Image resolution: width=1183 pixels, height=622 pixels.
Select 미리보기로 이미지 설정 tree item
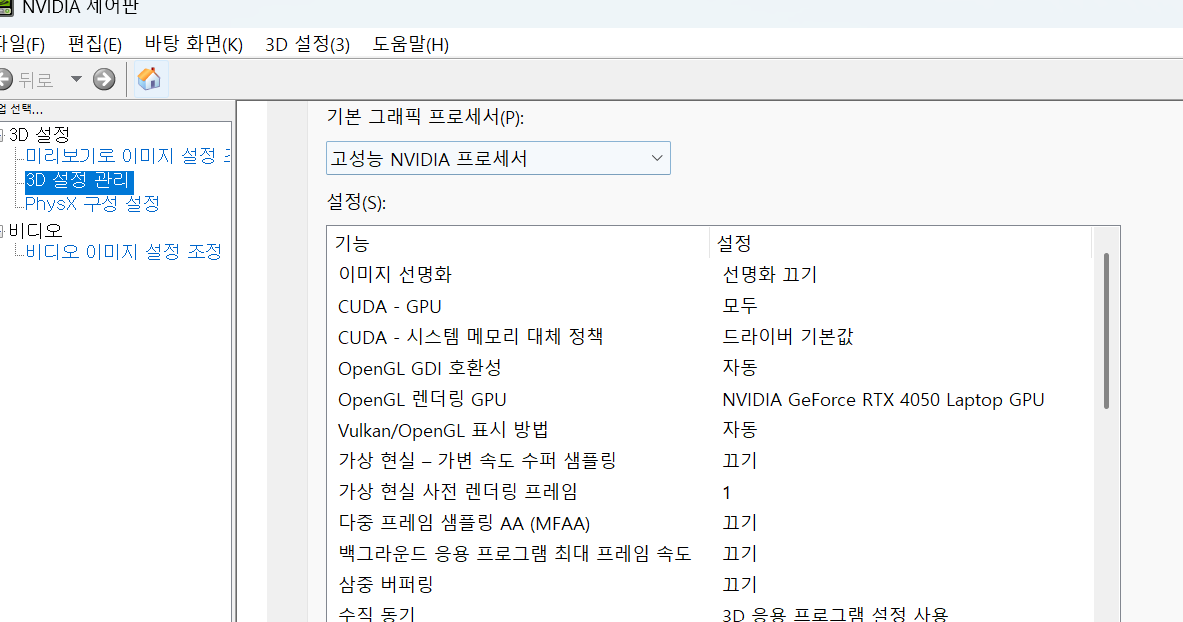[128, 156]
